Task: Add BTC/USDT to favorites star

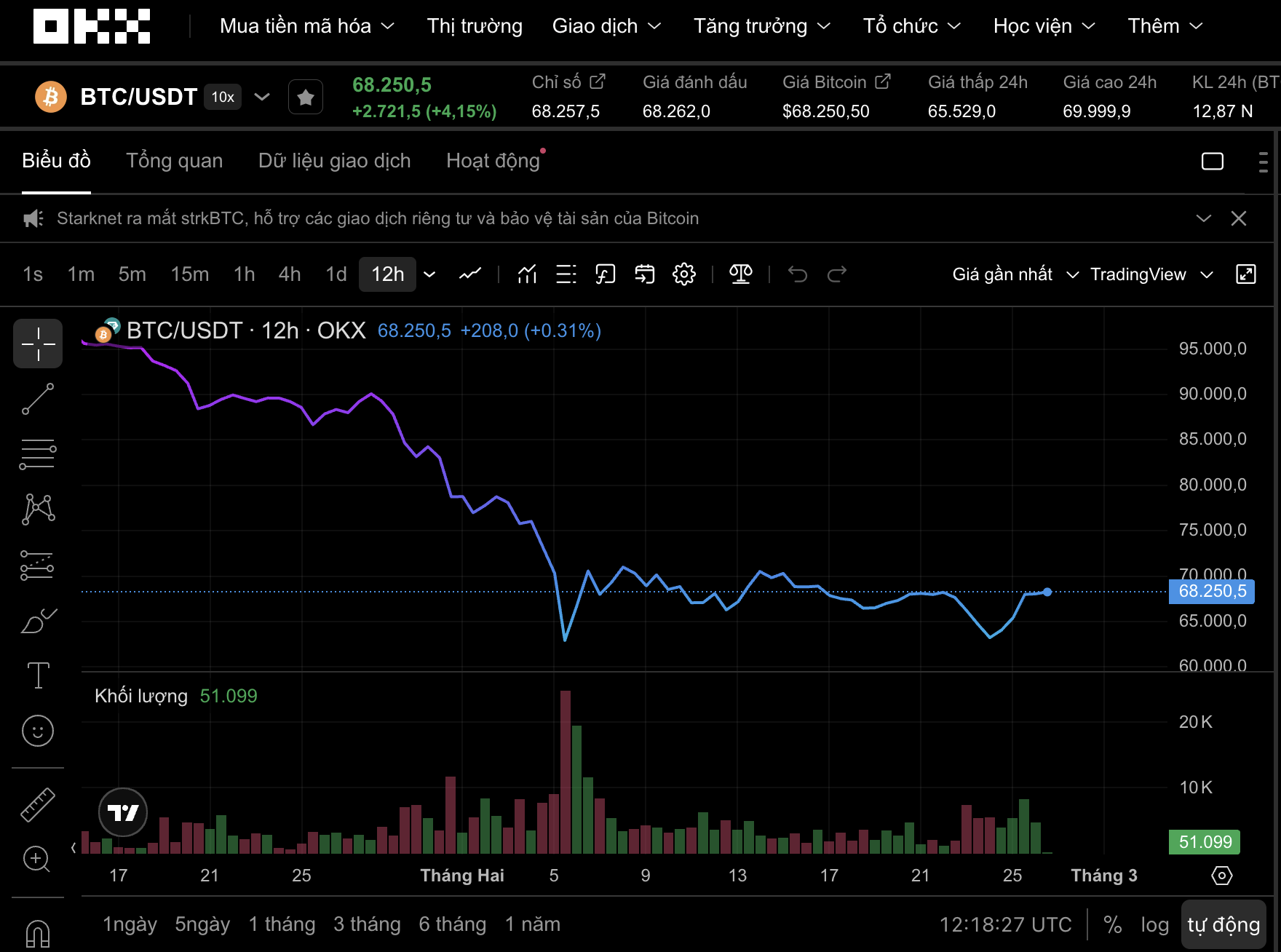Action: coord(306,97)
